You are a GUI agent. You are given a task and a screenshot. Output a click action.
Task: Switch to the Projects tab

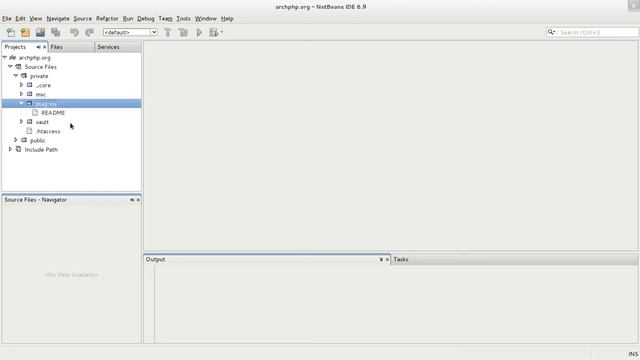[x=15, y=47]
